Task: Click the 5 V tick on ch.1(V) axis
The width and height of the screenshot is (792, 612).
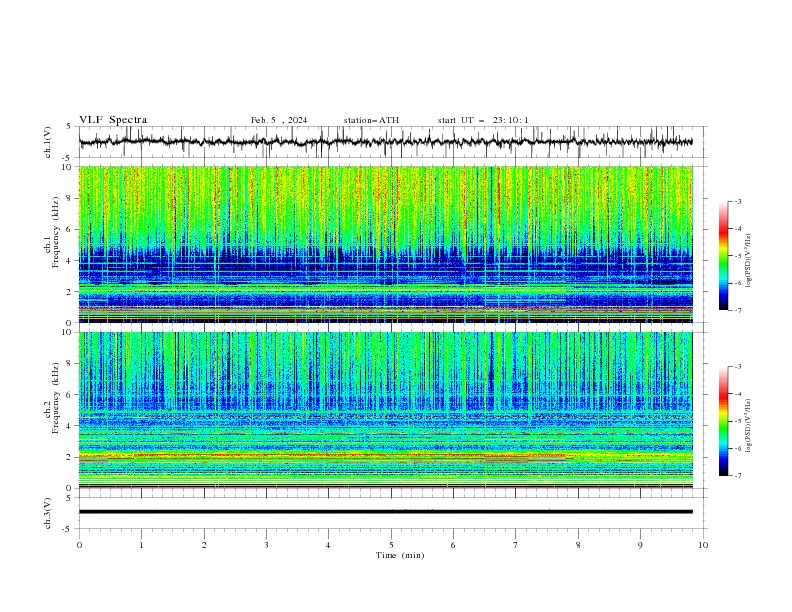Action: coord(69,127)
